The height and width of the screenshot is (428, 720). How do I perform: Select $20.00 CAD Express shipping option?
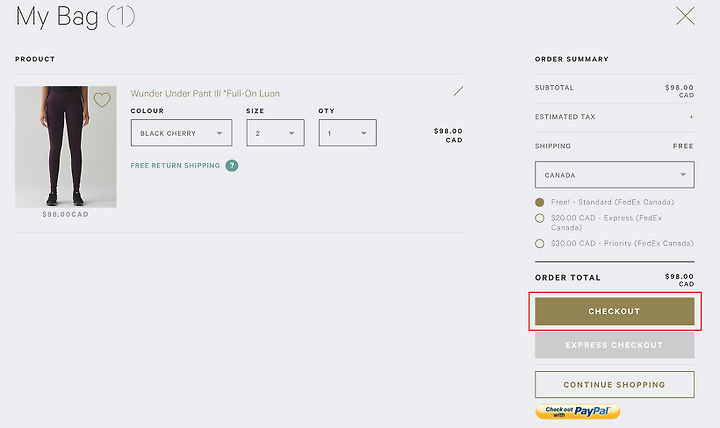coord(540,218)
